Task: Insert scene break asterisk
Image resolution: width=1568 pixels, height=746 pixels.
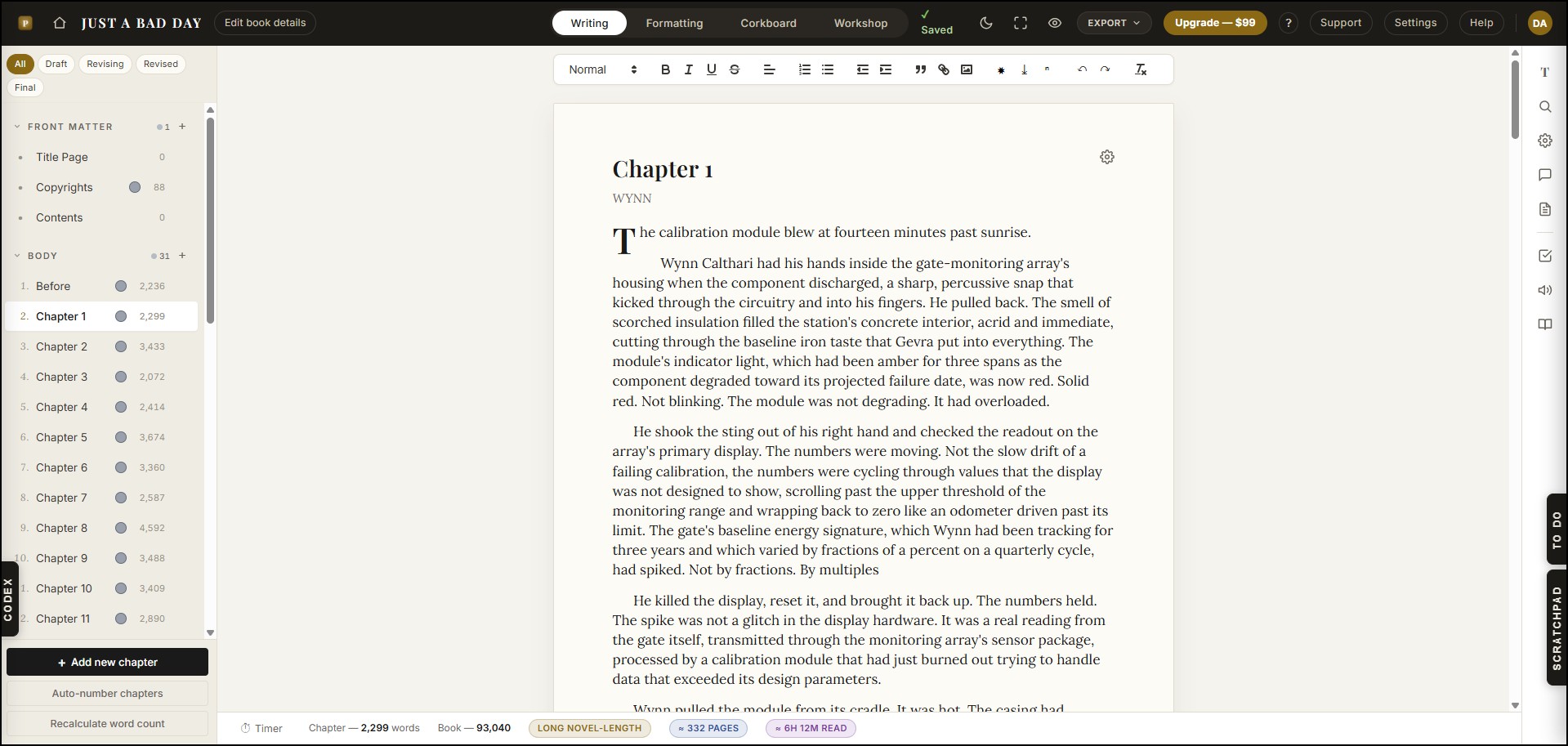Action: (x=1001, y=70)
